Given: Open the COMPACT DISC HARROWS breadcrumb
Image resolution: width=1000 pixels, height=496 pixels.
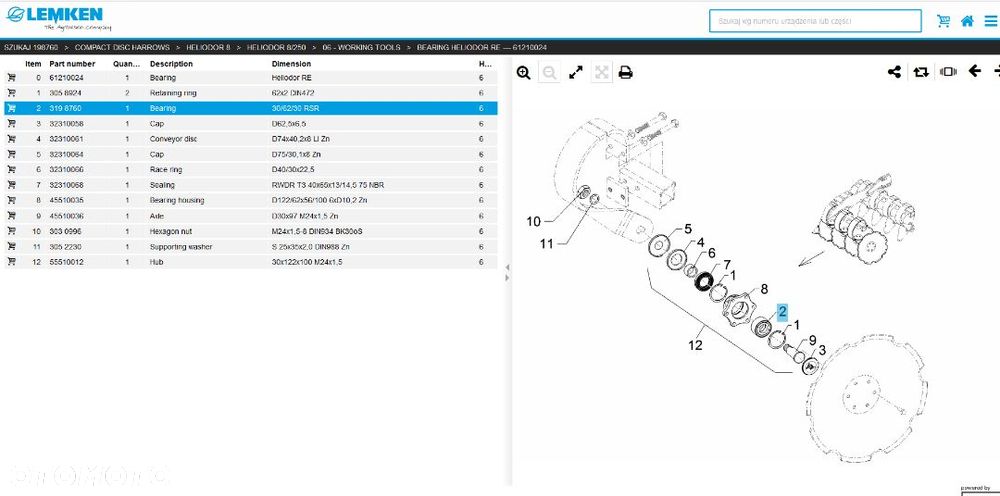Looking at the screenshot, I should 122,47.
